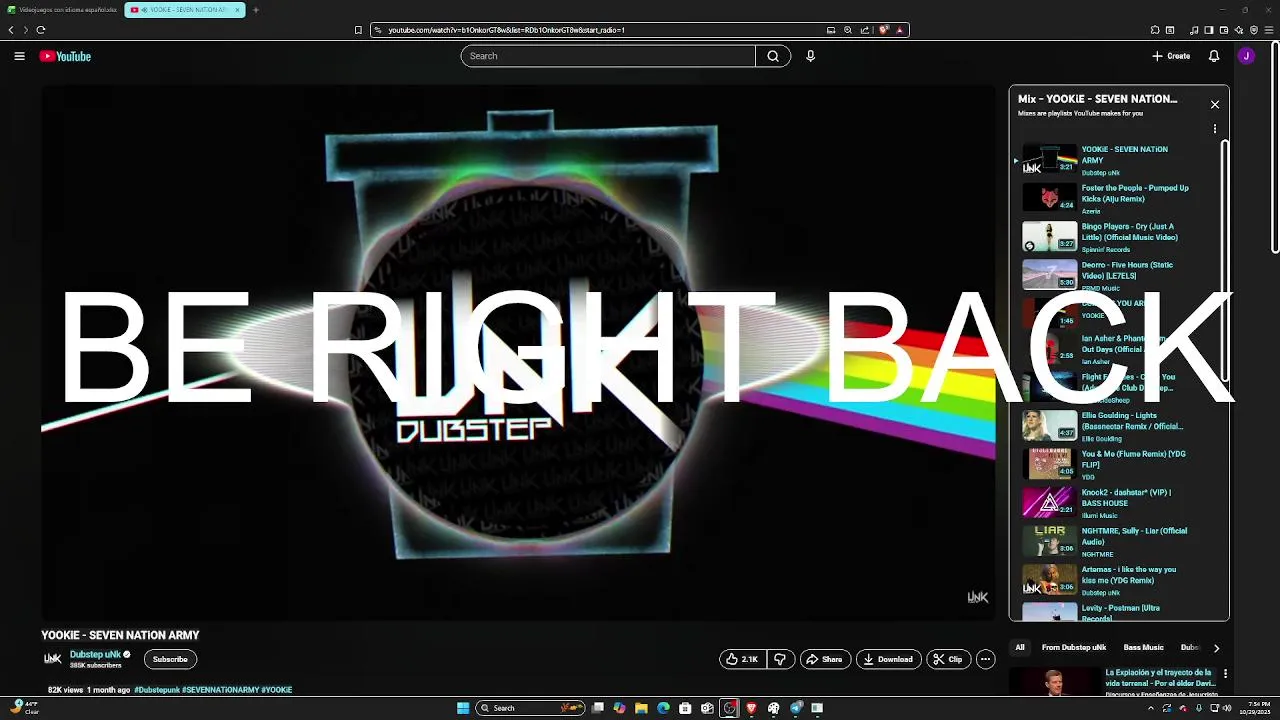Open File Explorer from taskbar

click(x=641, y=708)
